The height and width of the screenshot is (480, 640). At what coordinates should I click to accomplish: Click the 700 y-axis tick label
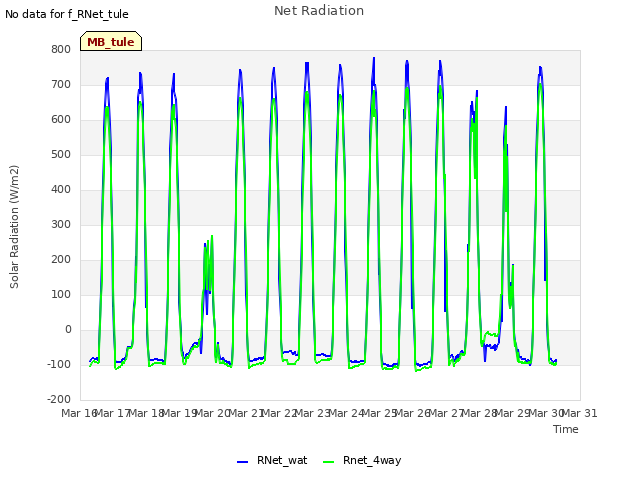point(61,84)
